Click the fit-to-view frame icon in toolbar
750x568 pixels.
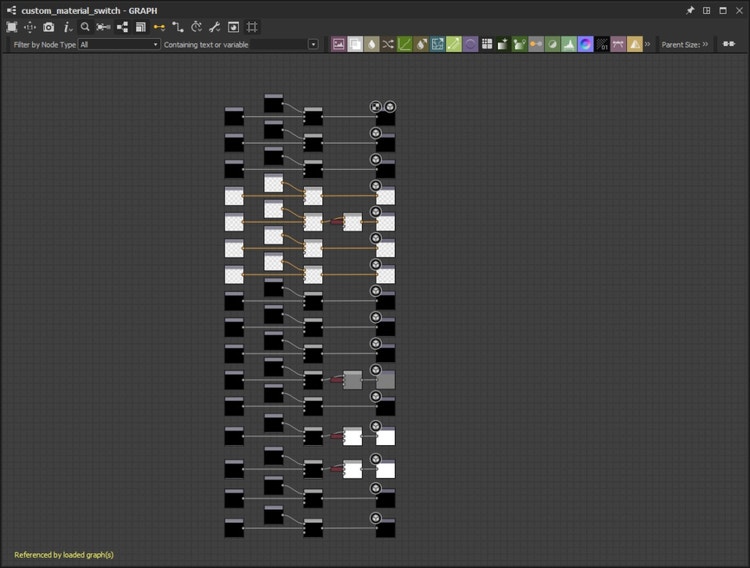pyautogui.click(x=12, y=27)
